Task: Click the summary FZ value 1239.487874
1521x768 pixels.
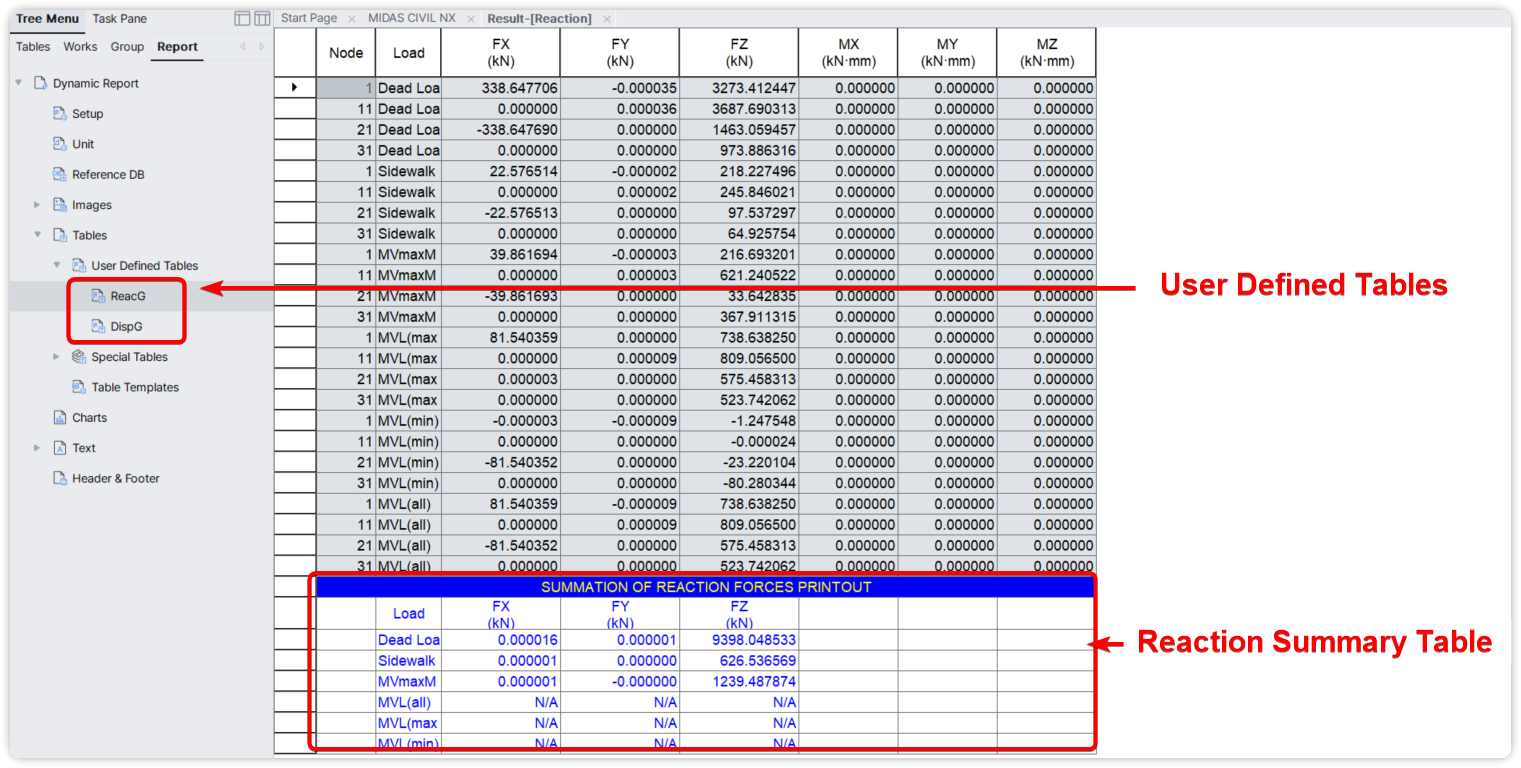Action: (x=739, y=682)
